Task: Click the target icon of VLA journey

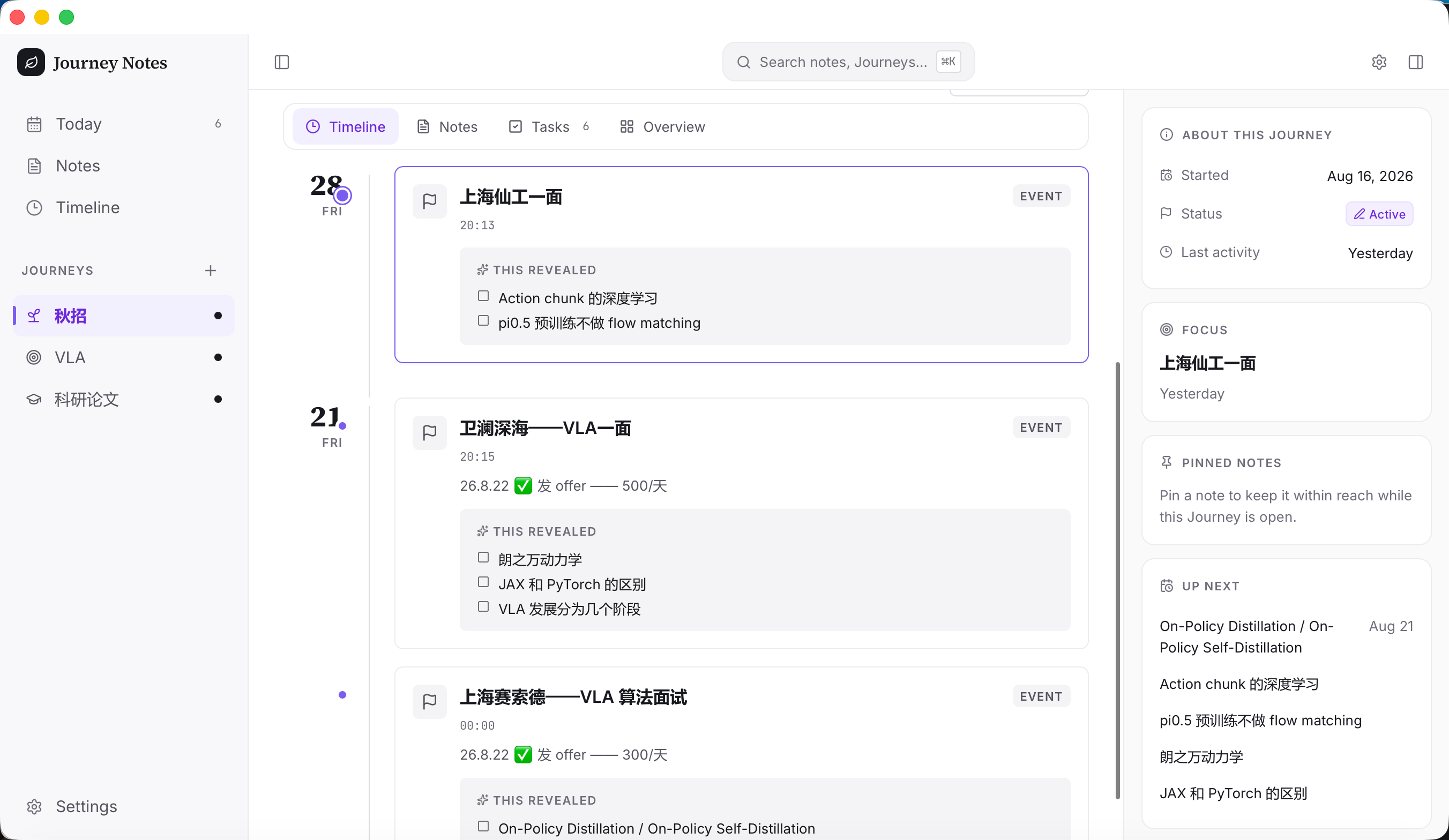Action: coord(34,358)
